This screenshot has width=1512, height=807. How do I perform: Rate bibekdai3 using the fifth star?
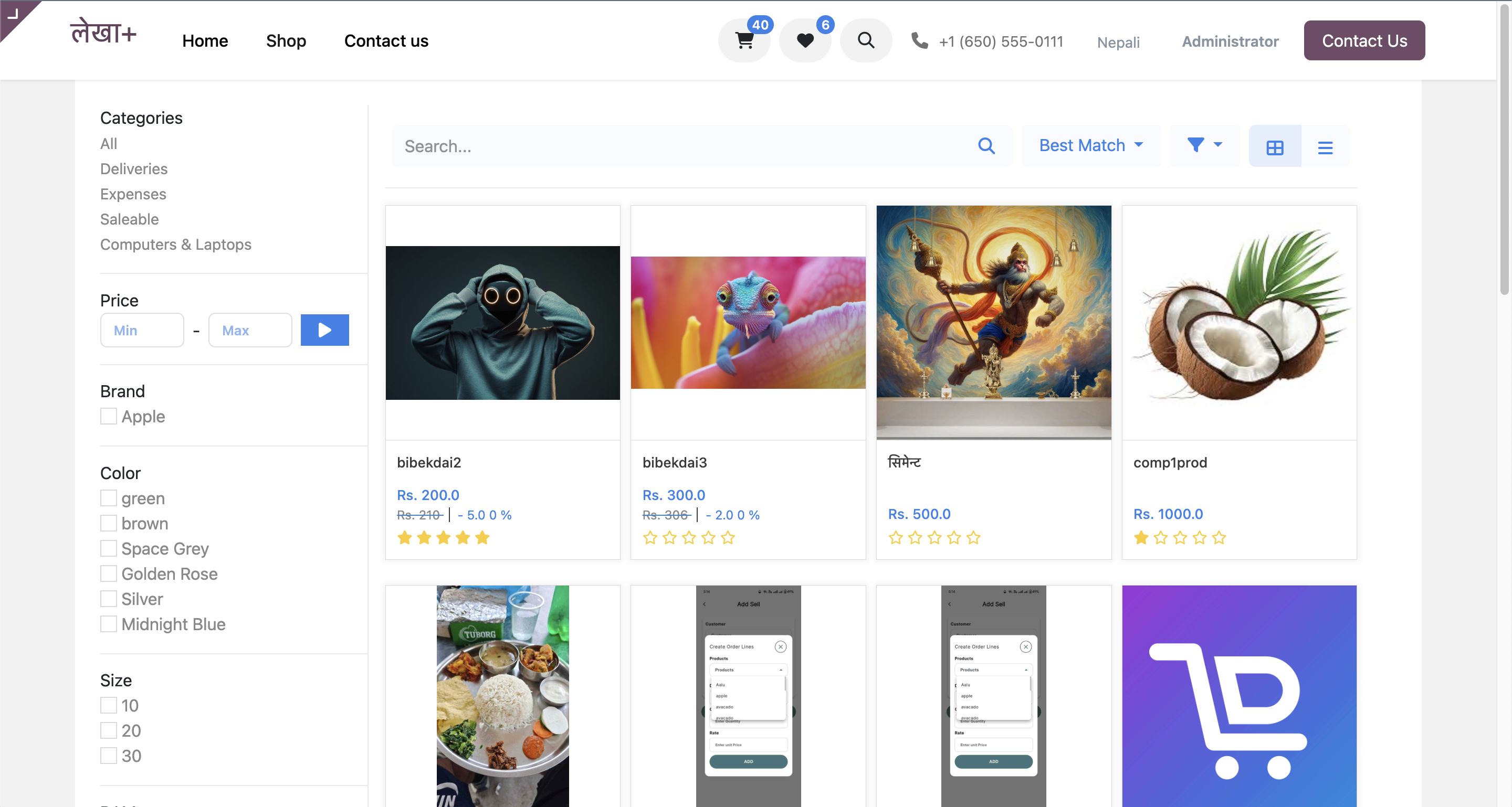click(x=728, y=538)
